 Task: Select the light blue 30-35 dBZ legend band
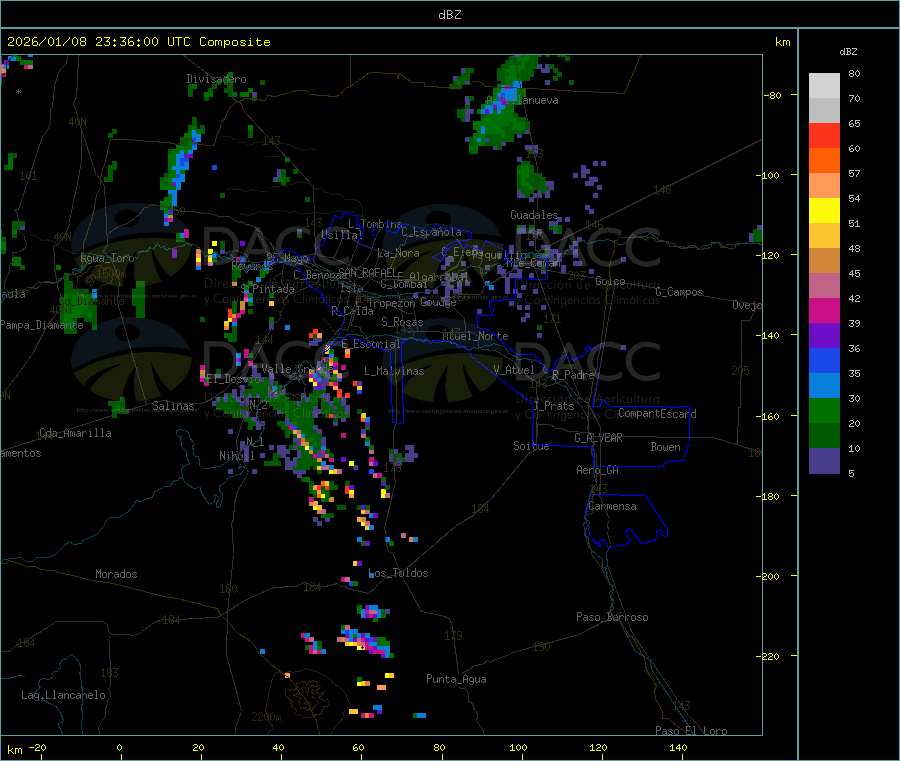click(x=824, y=386)
